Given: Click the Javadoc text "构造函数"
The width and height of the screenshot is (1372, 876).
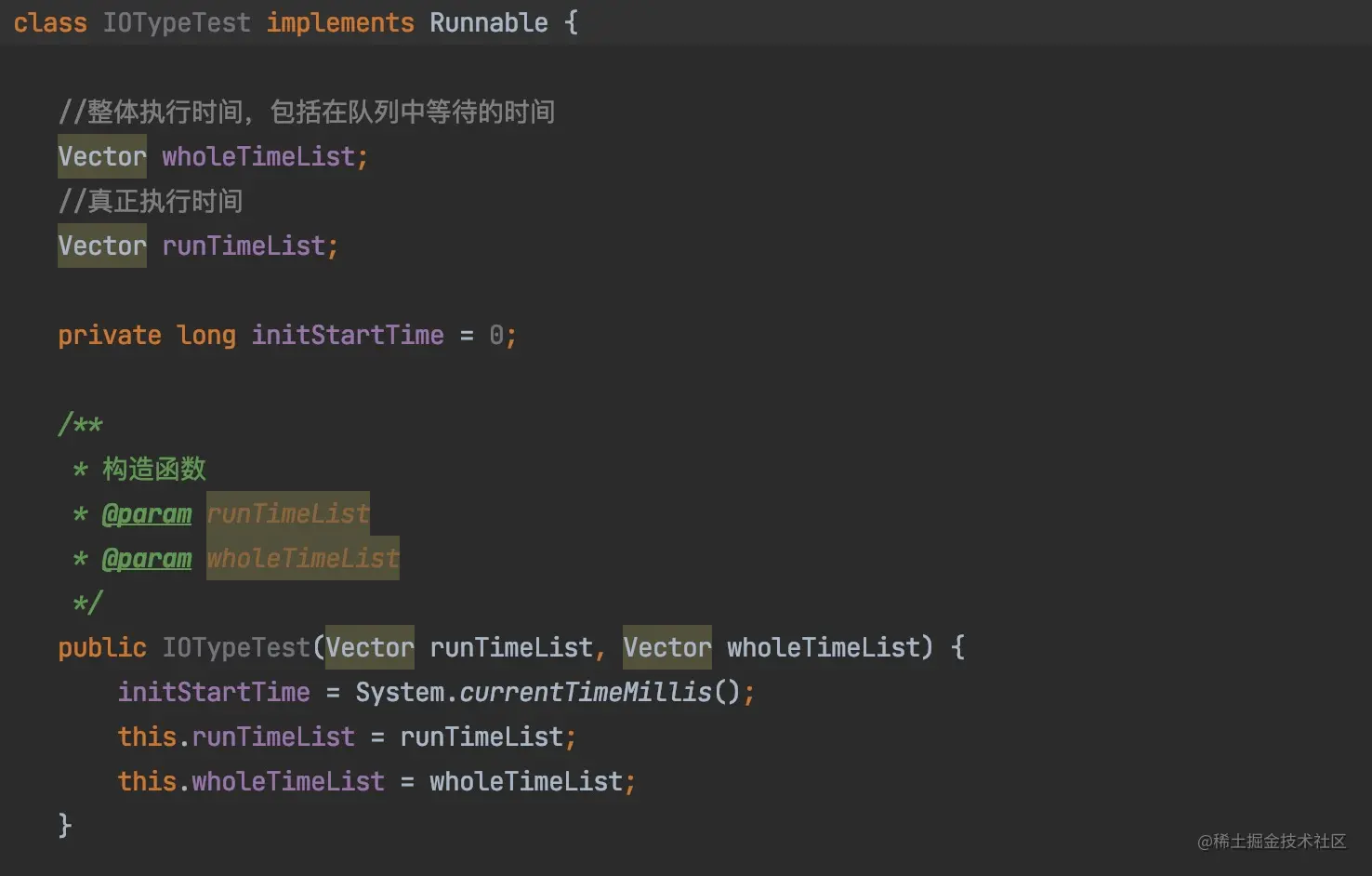Looking at the screenshot, I should tap(154, 469).
